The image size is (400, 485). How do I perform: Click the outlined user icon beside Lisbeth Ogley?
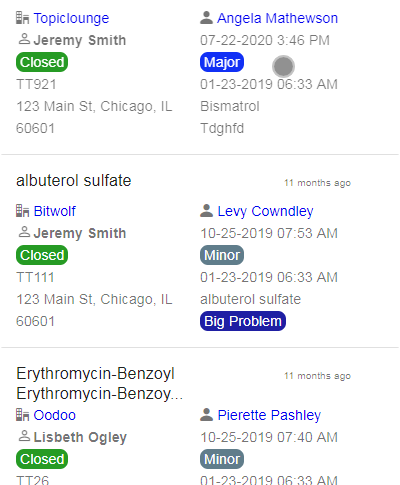[24, 436]
